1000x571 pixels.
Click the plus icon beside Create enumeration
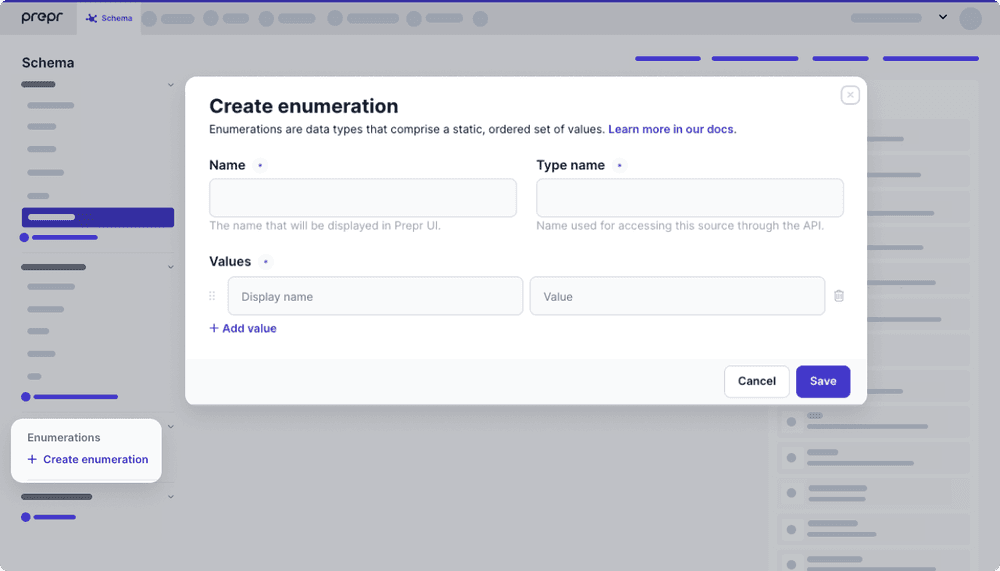pos(32,459)
